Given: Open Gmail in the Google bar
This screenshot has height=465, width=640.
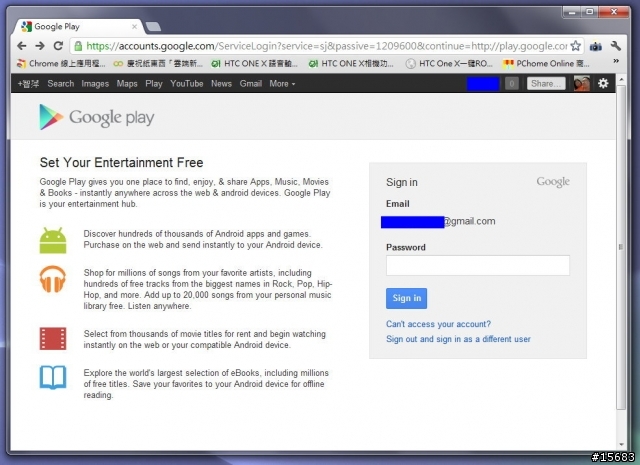Looking at the screenshot, I should pos(251,83).
